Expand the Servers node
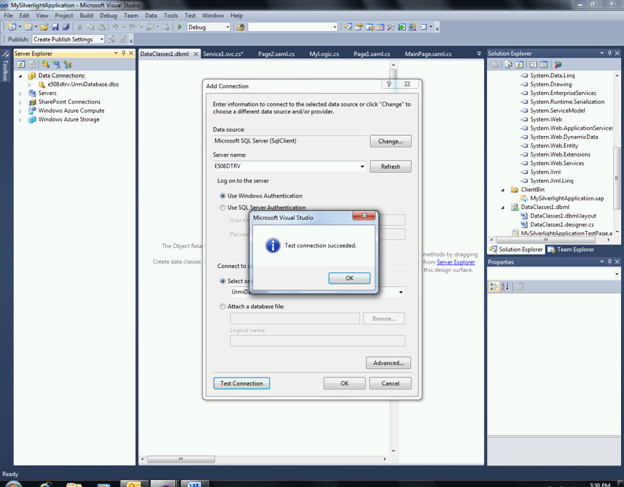Viewport: 624px width, 487px height. coord(20,93)
